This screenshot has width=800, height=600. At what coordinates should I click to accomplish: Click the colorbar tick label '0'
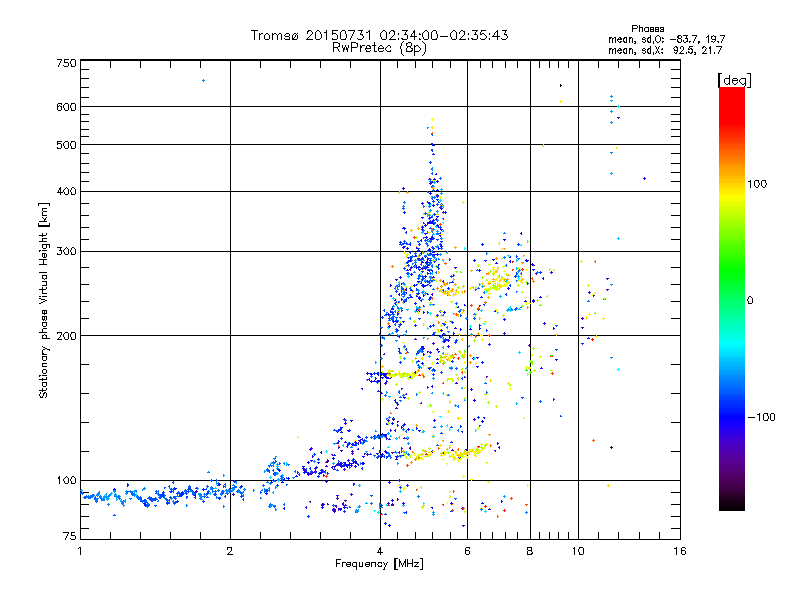(x=750, y=301)
